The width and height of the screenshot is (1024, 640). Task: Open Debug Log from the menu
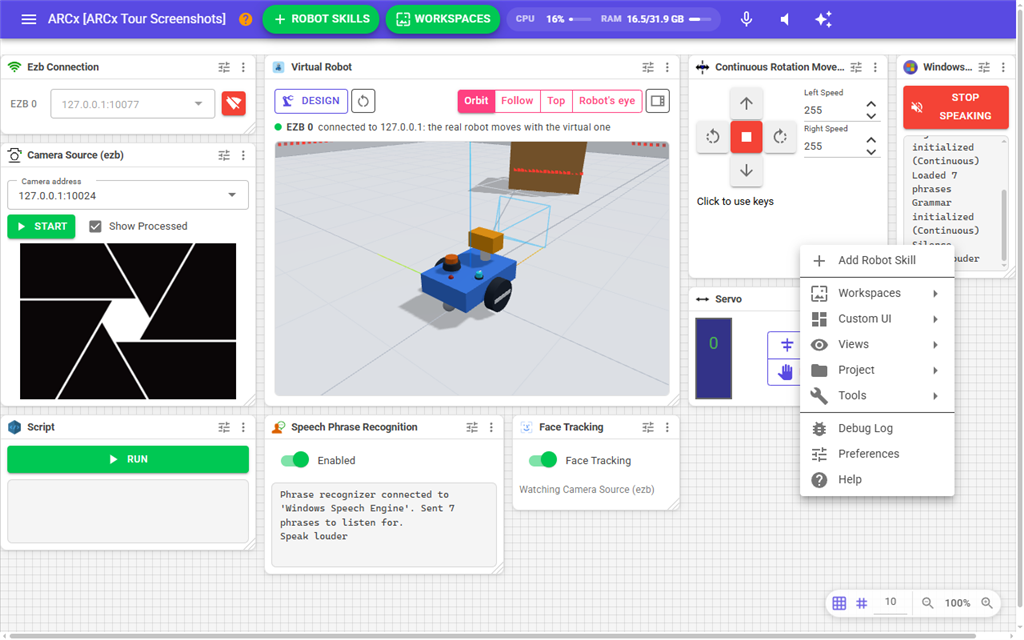pyautogui.click(x=877, y=428)
